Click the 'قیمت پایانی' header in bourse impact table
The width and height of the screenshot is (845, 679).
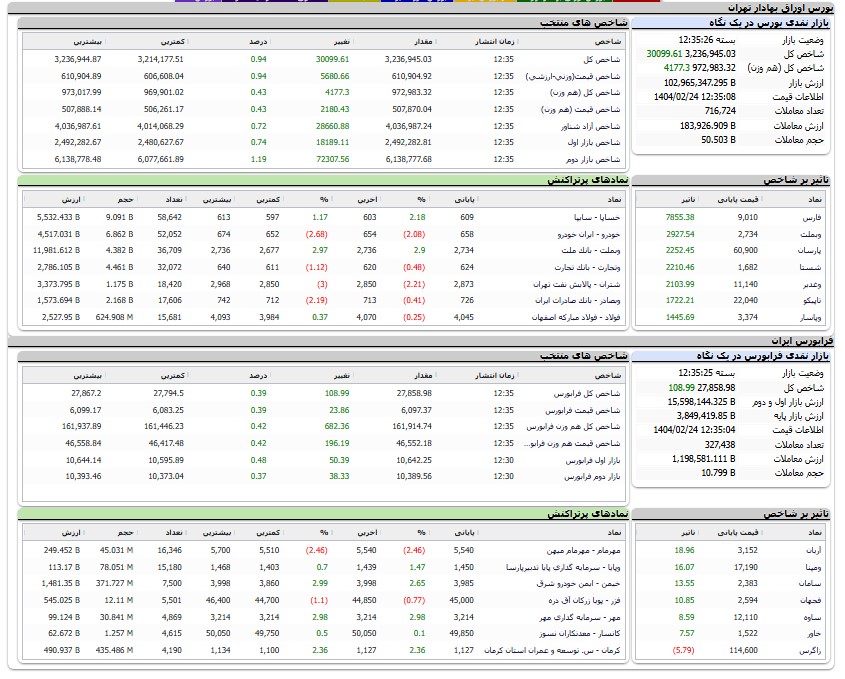pos(738,200)
